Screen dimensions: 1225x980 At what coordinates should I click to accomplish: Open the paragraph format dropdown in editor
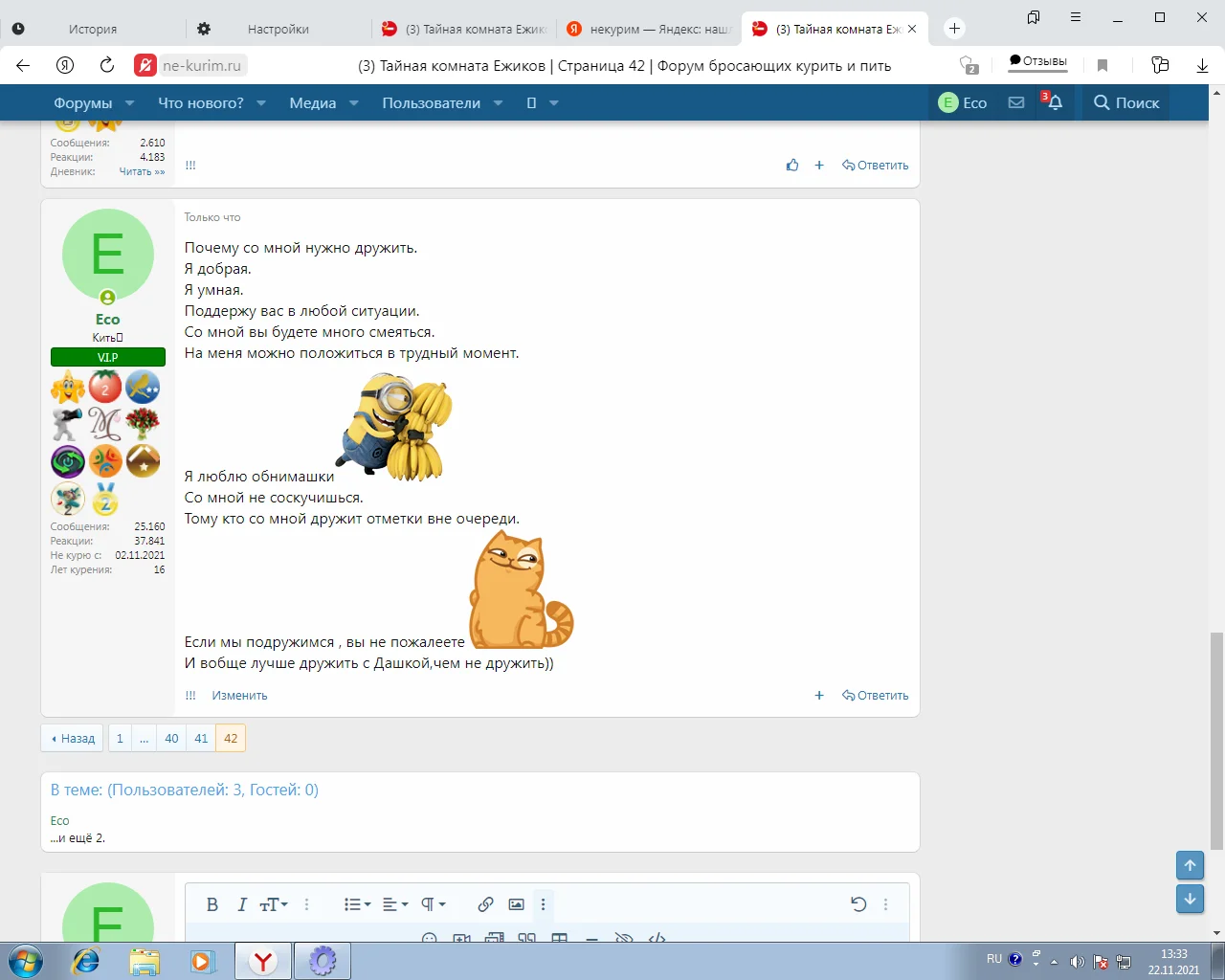[x=434, y=904]
